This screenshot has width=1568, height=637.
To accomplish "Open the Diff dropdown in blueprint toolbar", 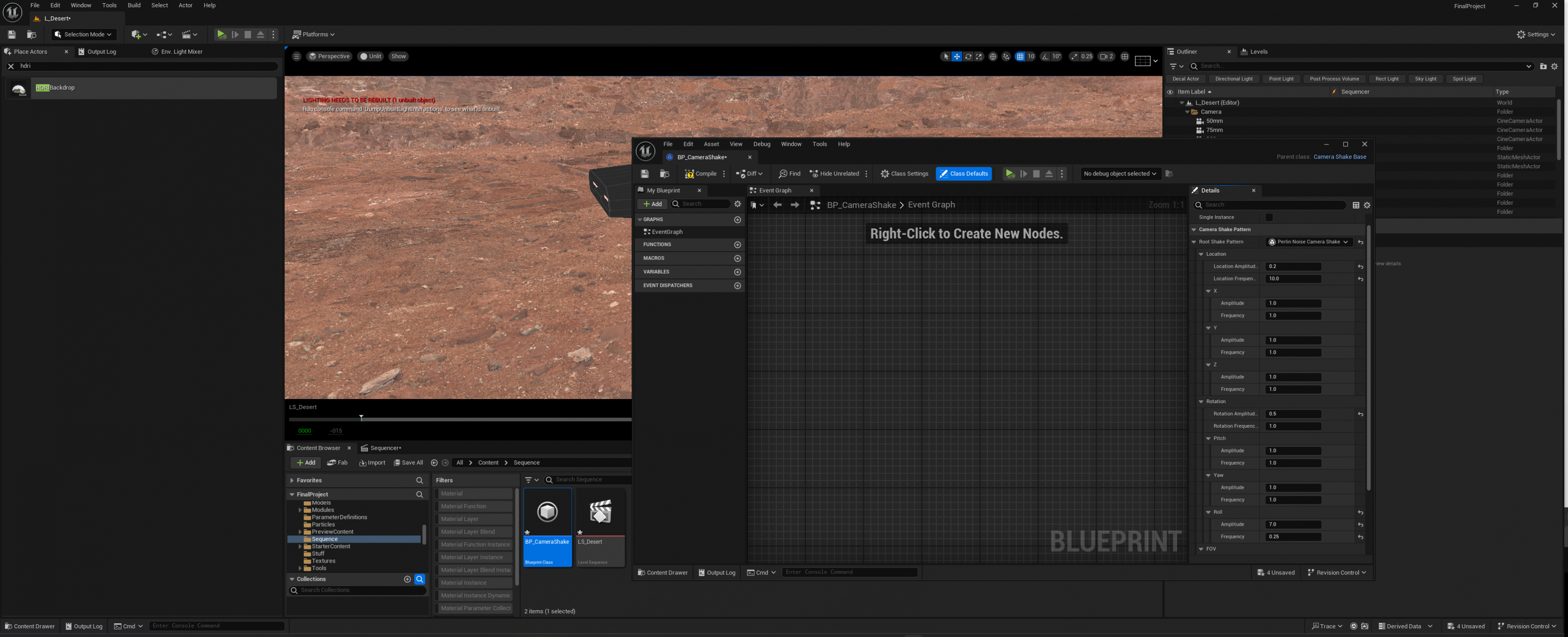I will 749,174.
